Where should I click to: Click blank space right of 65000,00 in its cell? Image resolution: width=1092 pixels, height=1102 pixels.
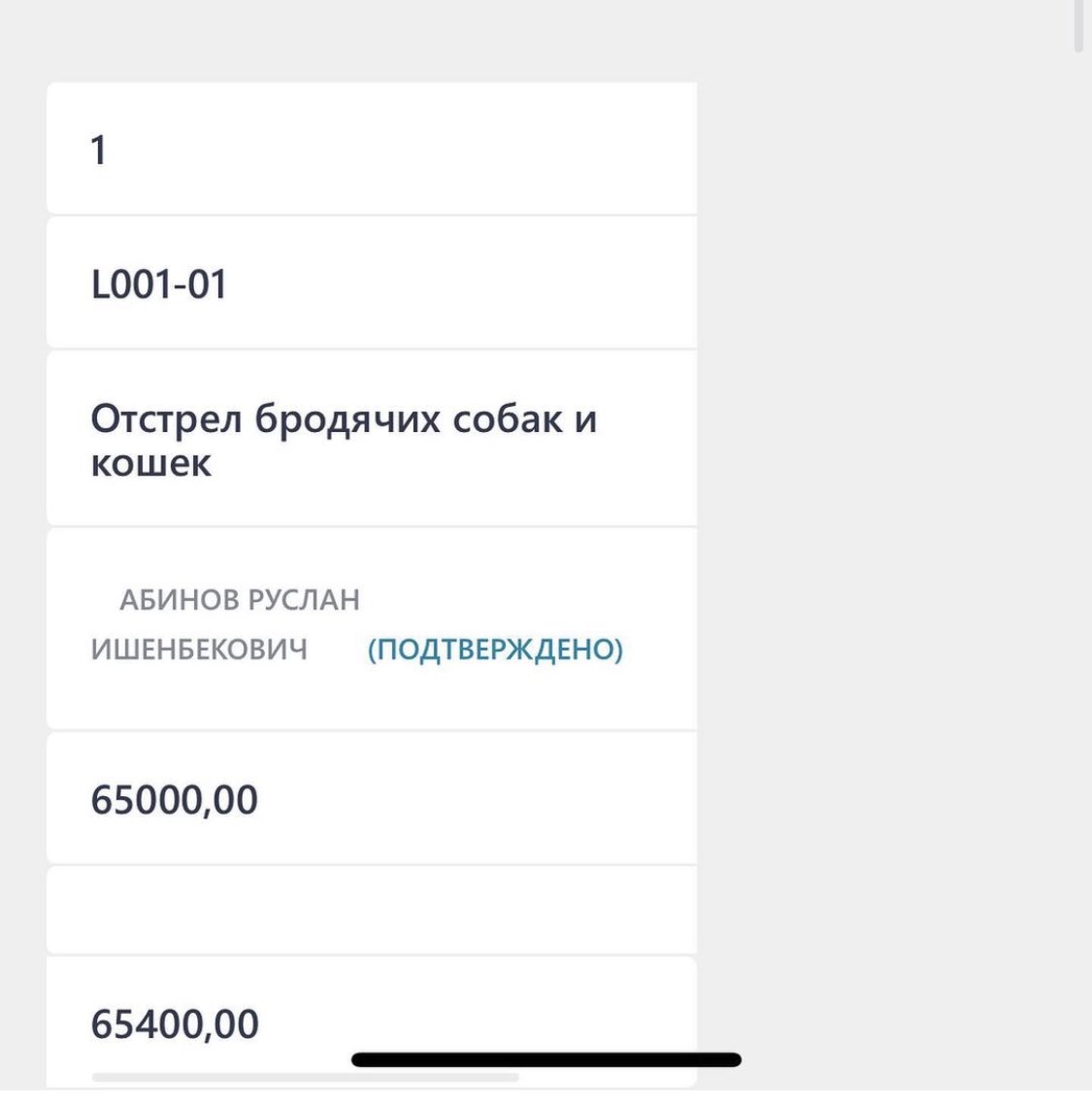point(485,800)
